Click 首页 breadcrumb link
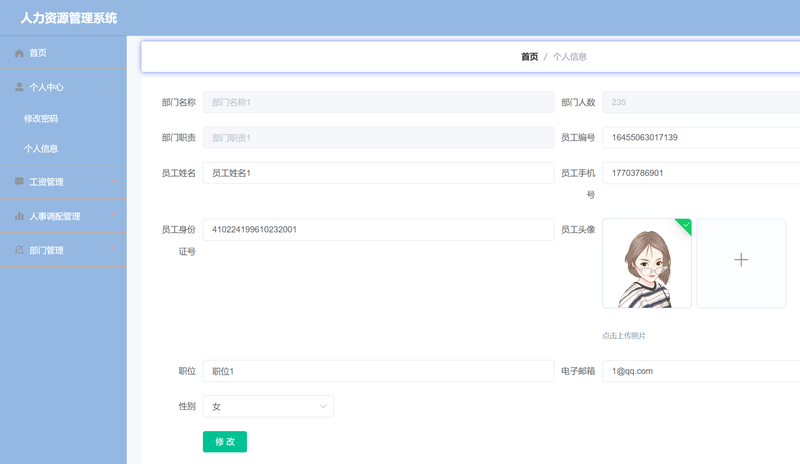Screen dimensions: 800x464 point(529,57)
